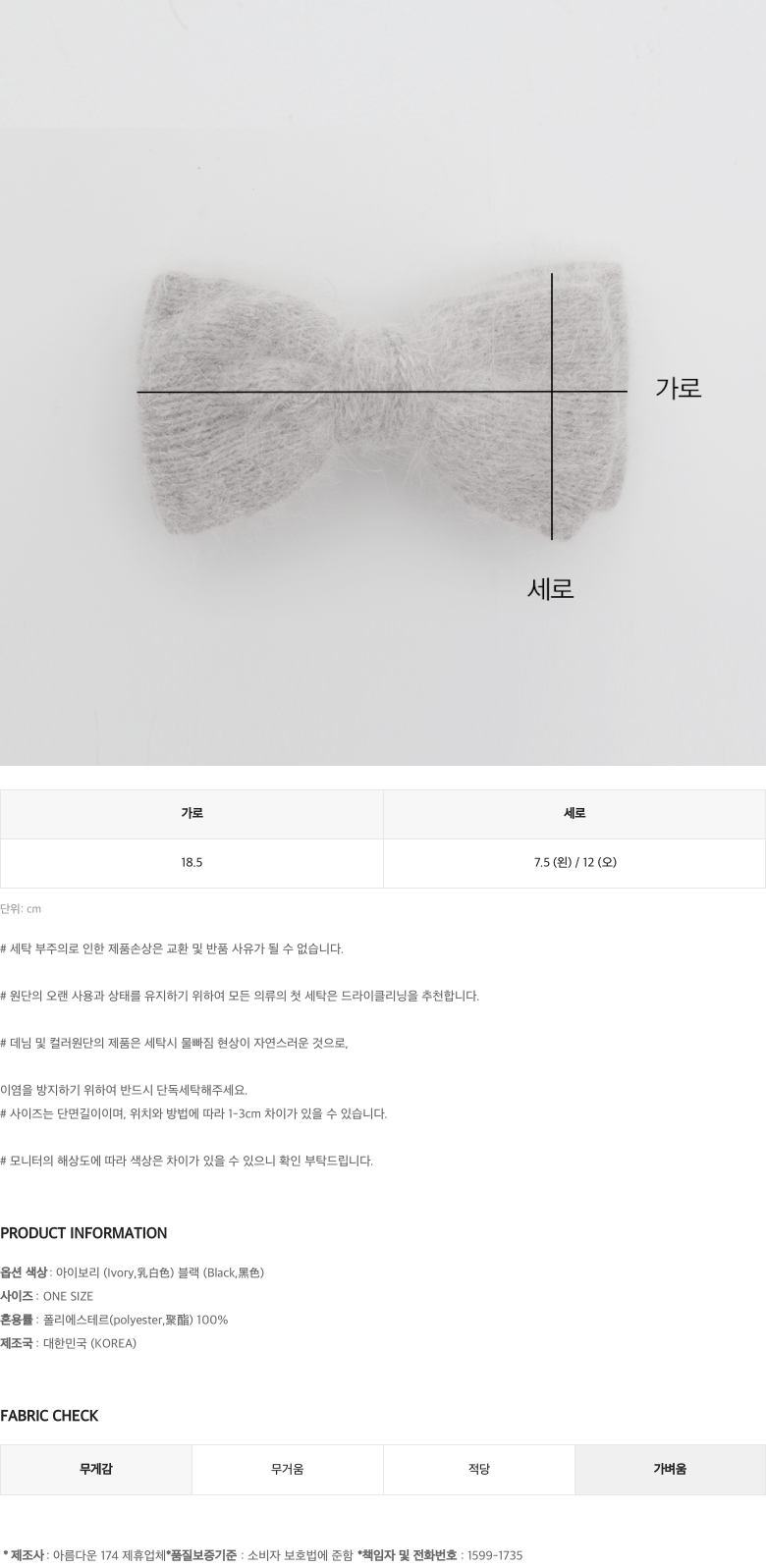Click the 단위: cm unit note
This screenshot has height=1568, width=766.
point(21,909)
